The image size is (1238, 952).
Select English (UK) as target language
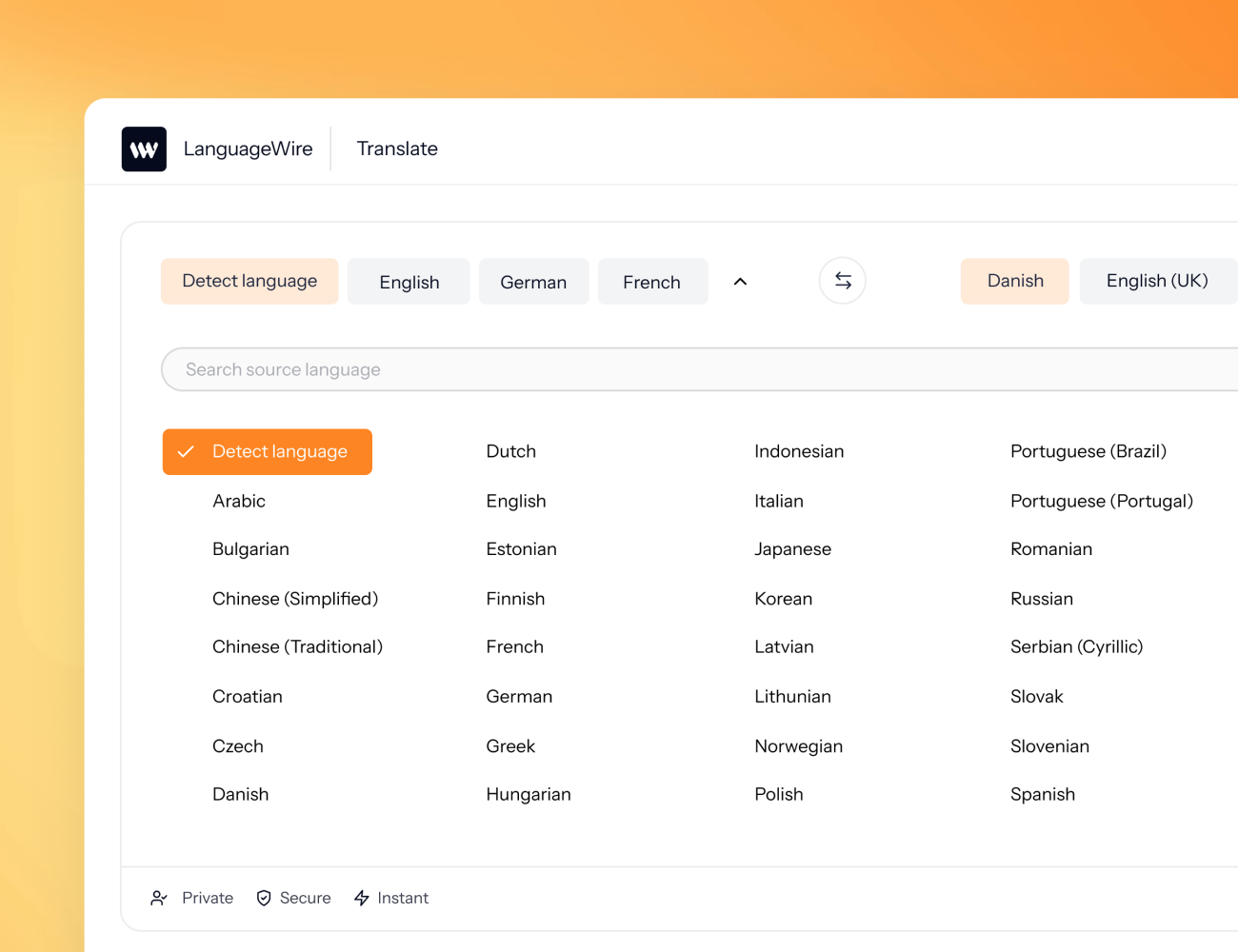pyautogui.click(x=1158, y=280)
